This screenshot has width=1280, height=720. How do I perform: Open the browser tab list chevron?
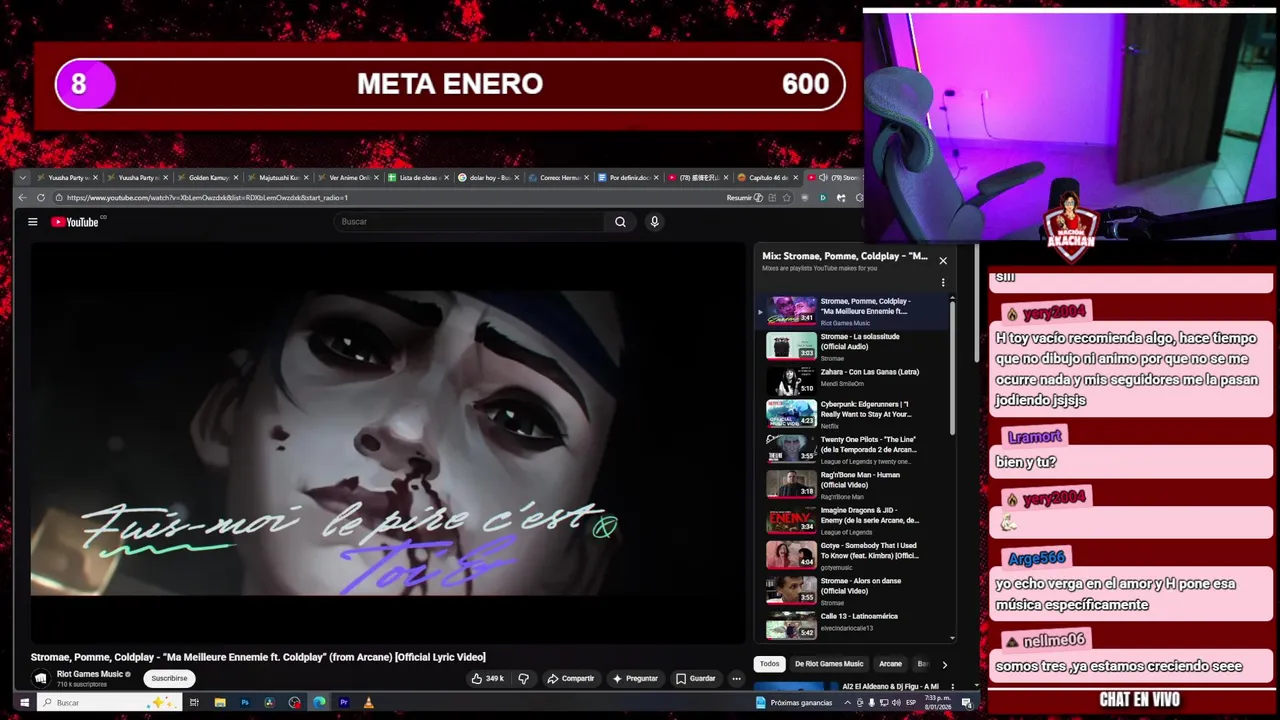[x=24, y=177]
